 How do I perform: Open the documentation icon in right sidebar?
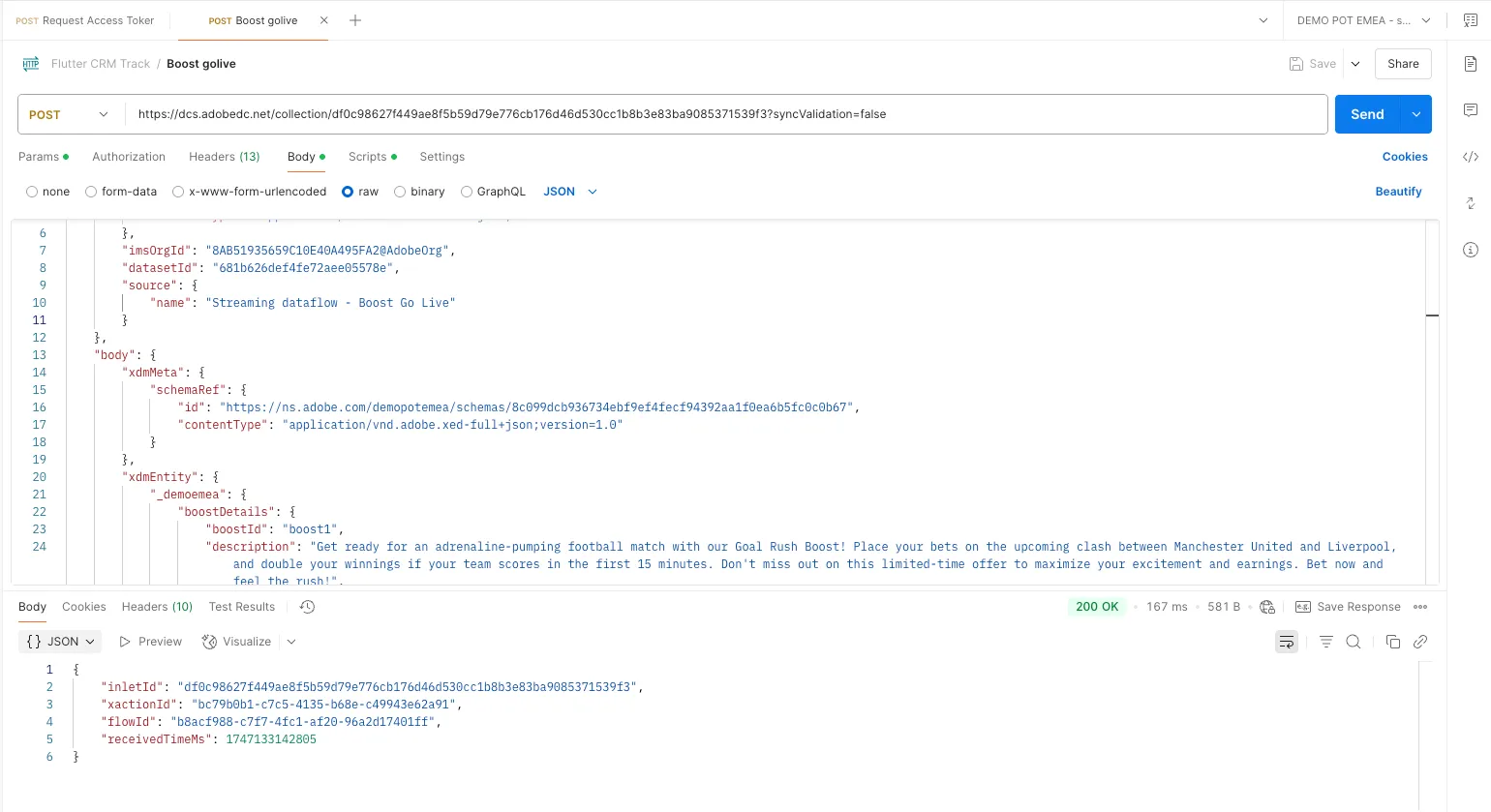[x=1470, y=64]
